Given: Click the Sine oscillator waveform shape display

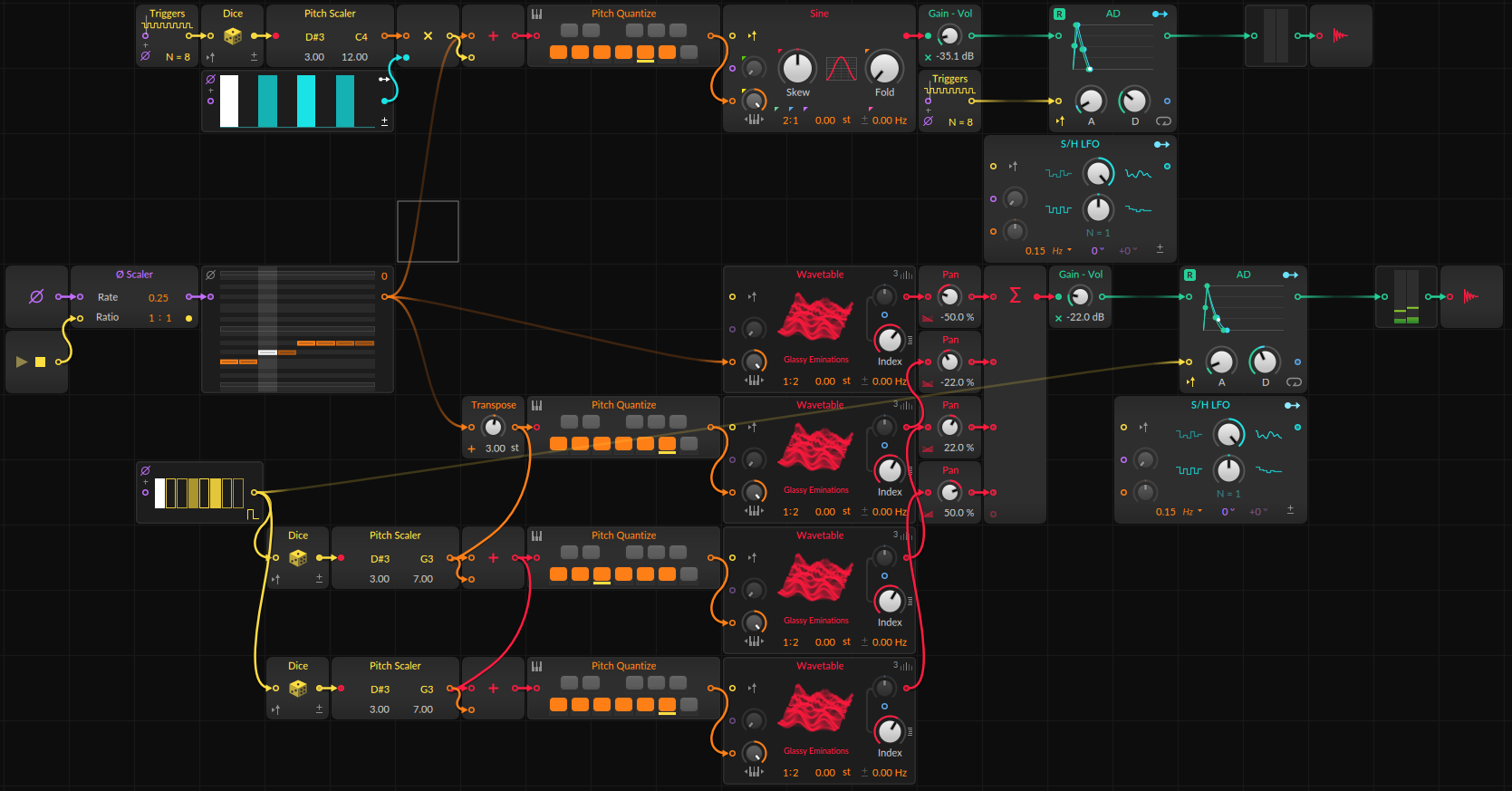Looking at the screenshot, I should pyautogui.click(x=842, y=69).
